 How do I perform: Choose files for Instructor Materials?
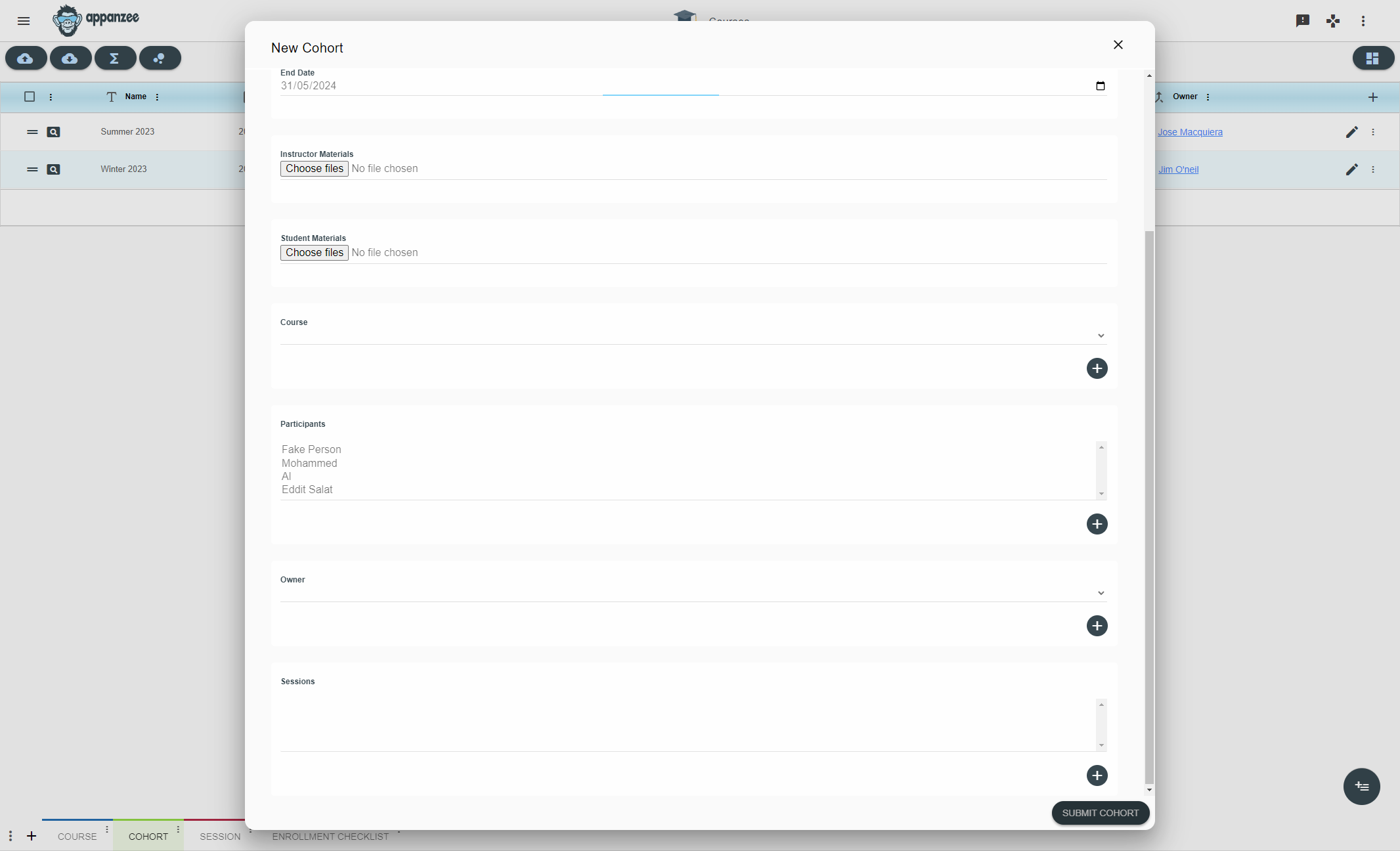(x=315, y=169)
